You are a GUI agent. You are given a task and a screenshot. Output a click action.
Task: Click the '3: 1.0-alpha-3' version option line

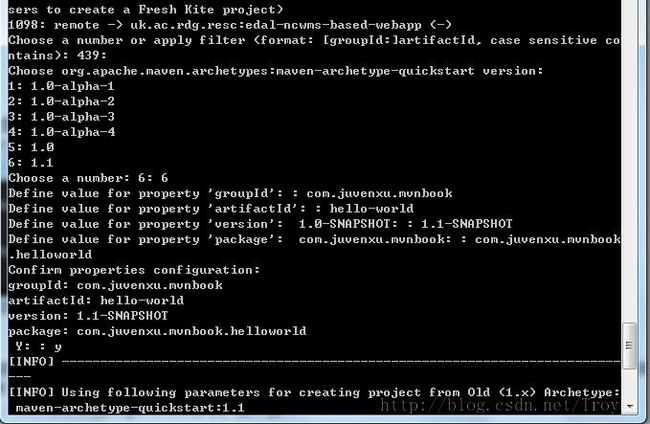coord(61,117)
